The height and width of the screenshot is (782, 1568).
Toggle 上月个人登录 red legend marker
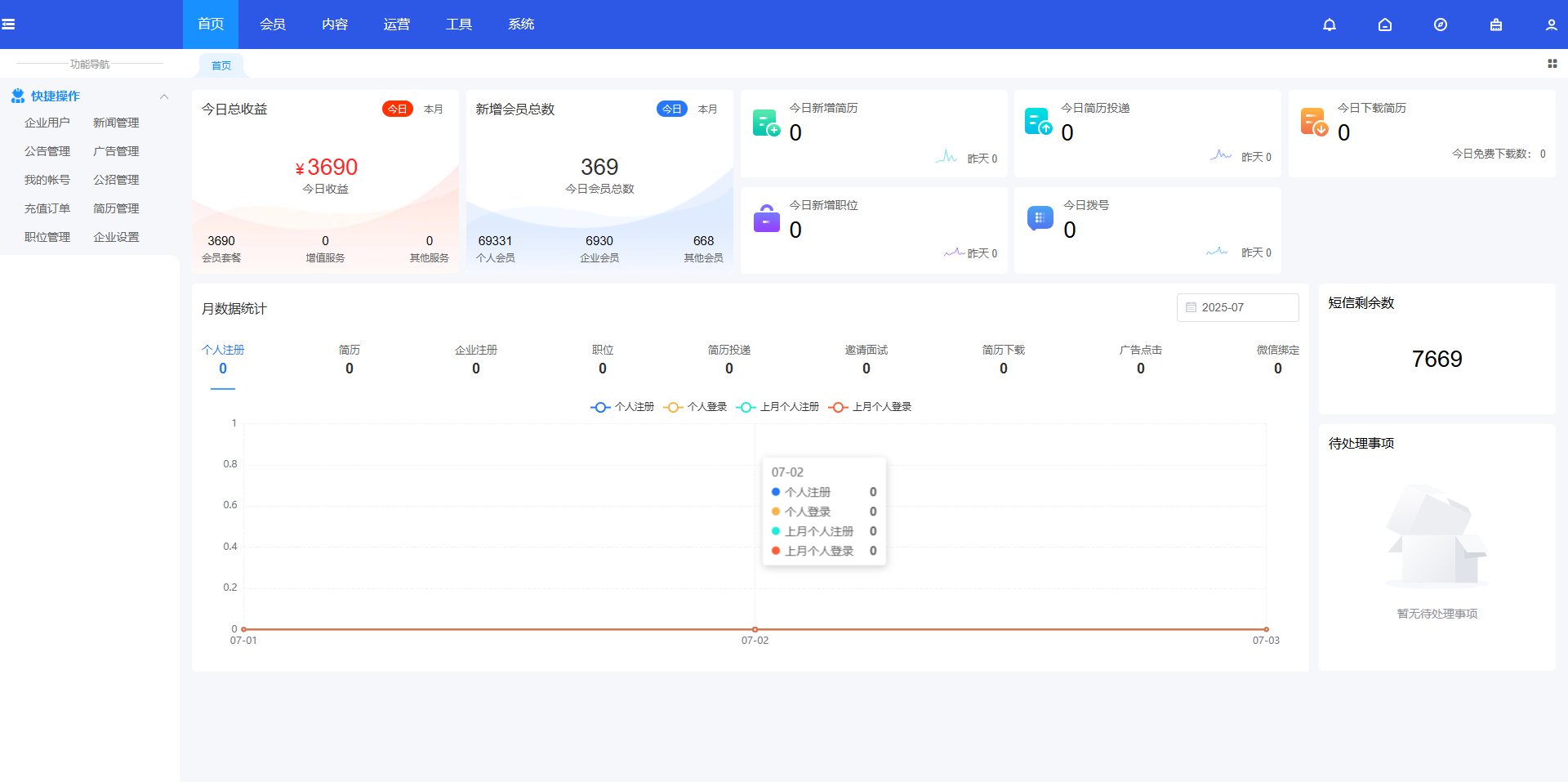point(838,407)
